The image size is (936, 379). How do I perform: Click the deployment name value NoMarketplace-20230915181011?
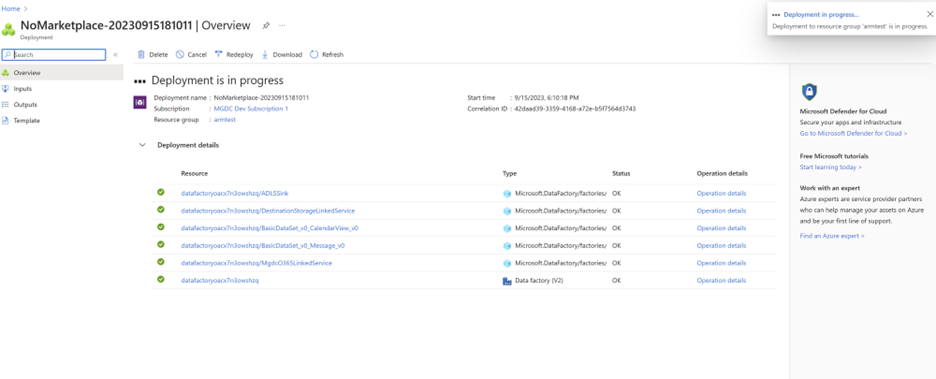[261, 97]
